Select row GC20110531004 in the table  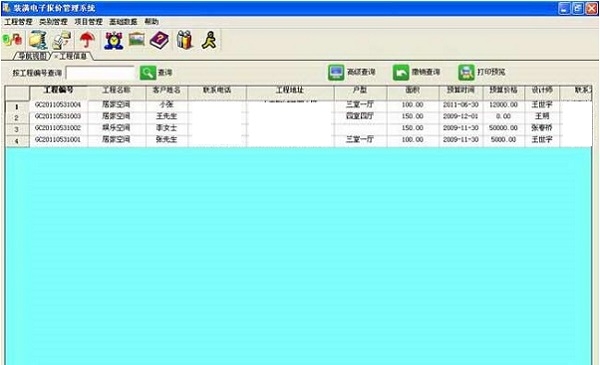click(x=298, y=104)
